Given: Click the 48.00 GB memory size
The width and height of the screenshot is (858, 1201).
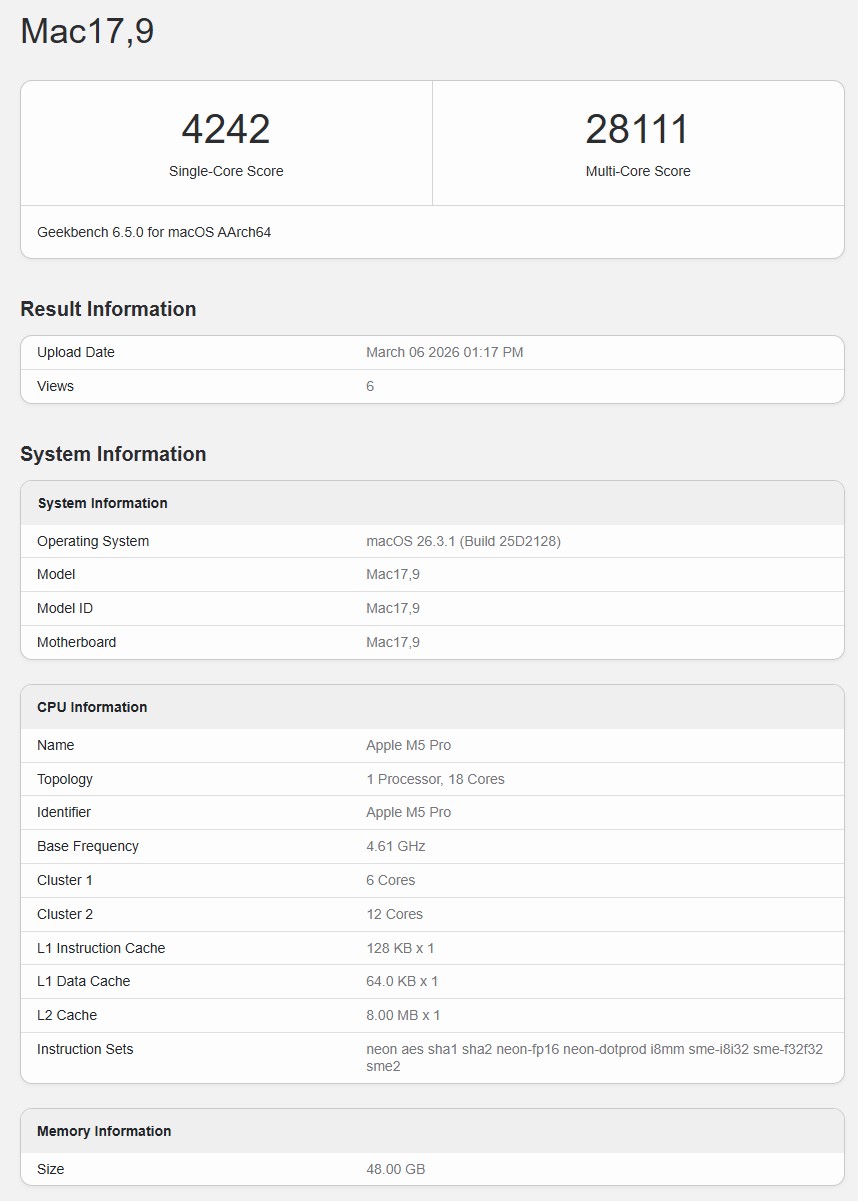Looking at the screenshot, I should [396, 1169].
